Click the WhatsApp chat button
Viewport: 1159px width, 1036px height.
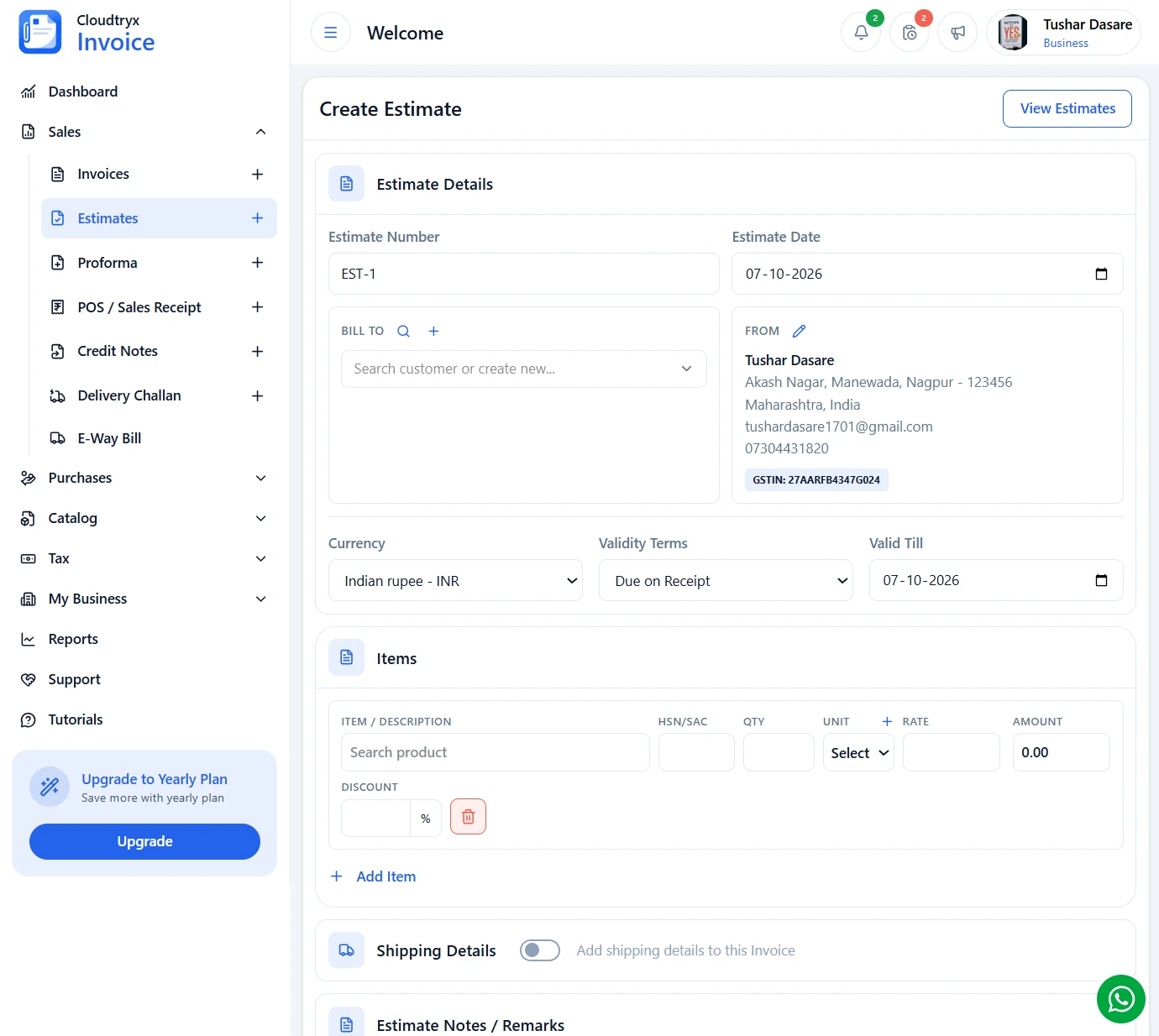(x=1121, y=999)
